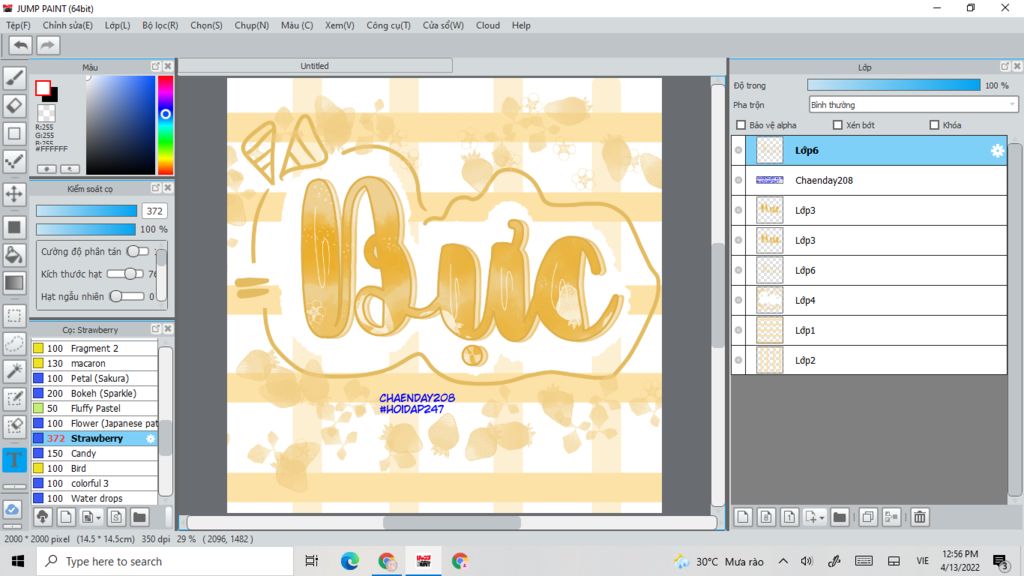Select the Fill rectangle tool

[14, 227]
